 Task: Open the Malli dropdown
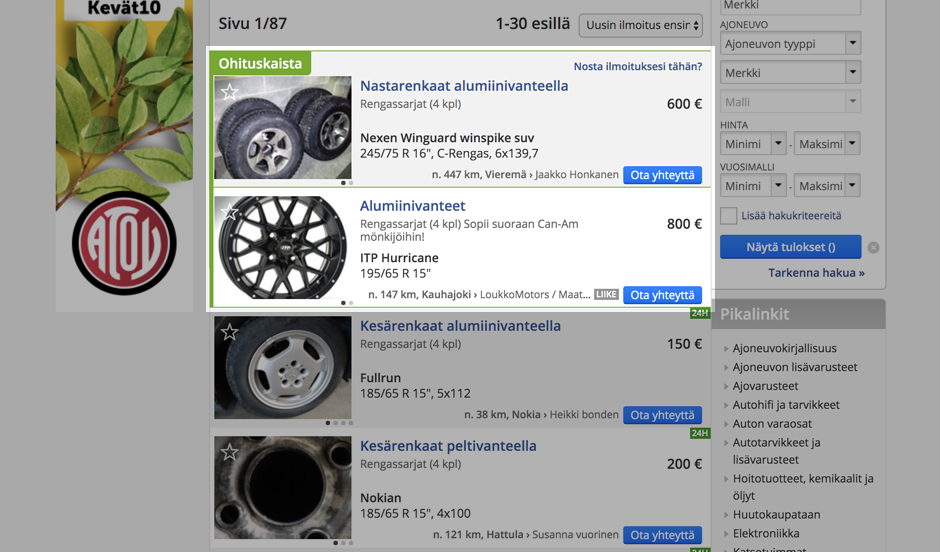tap(791, 102)
